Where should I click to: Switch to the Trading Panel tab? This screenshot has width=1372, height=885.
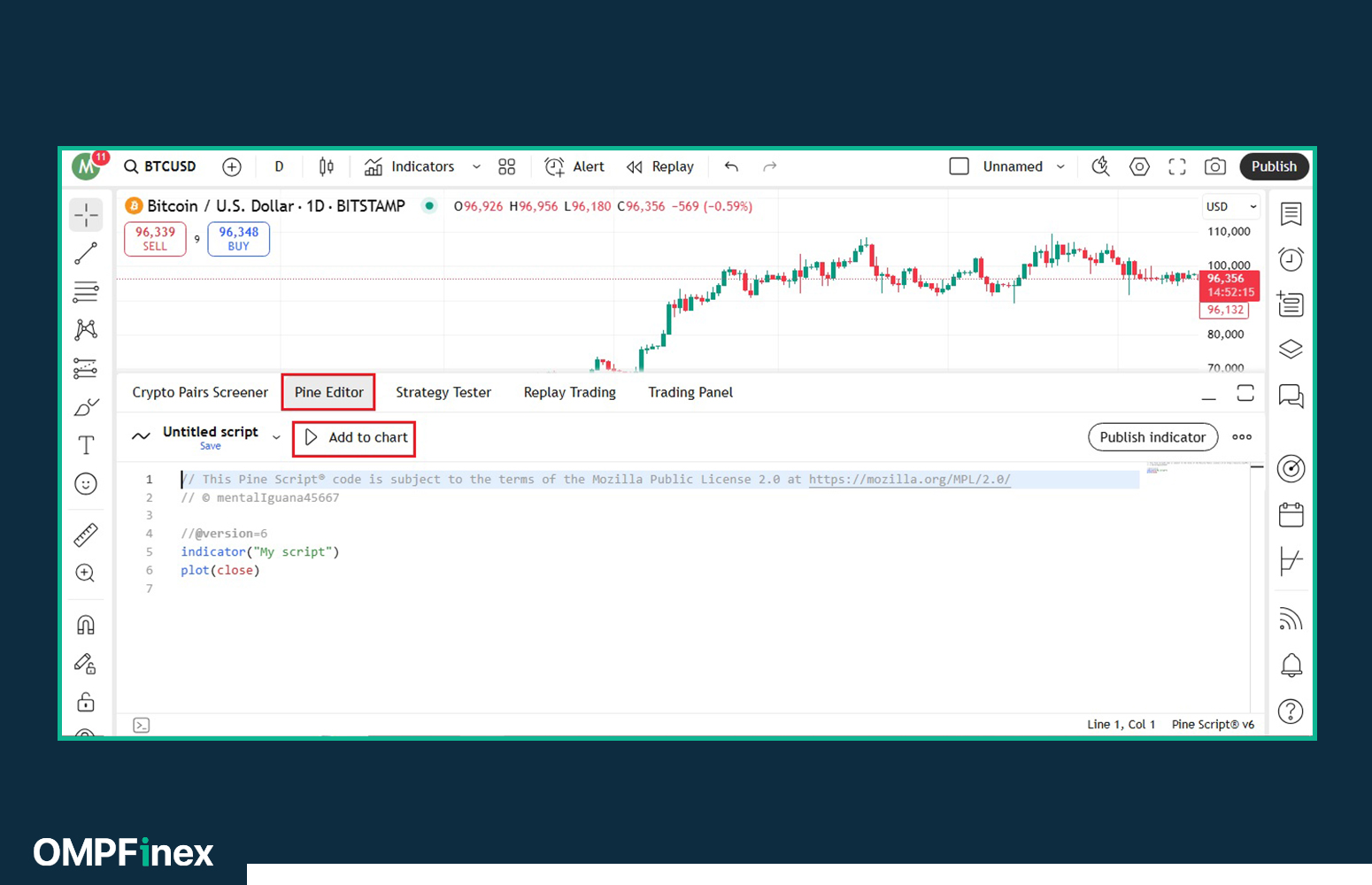[690, 392]
